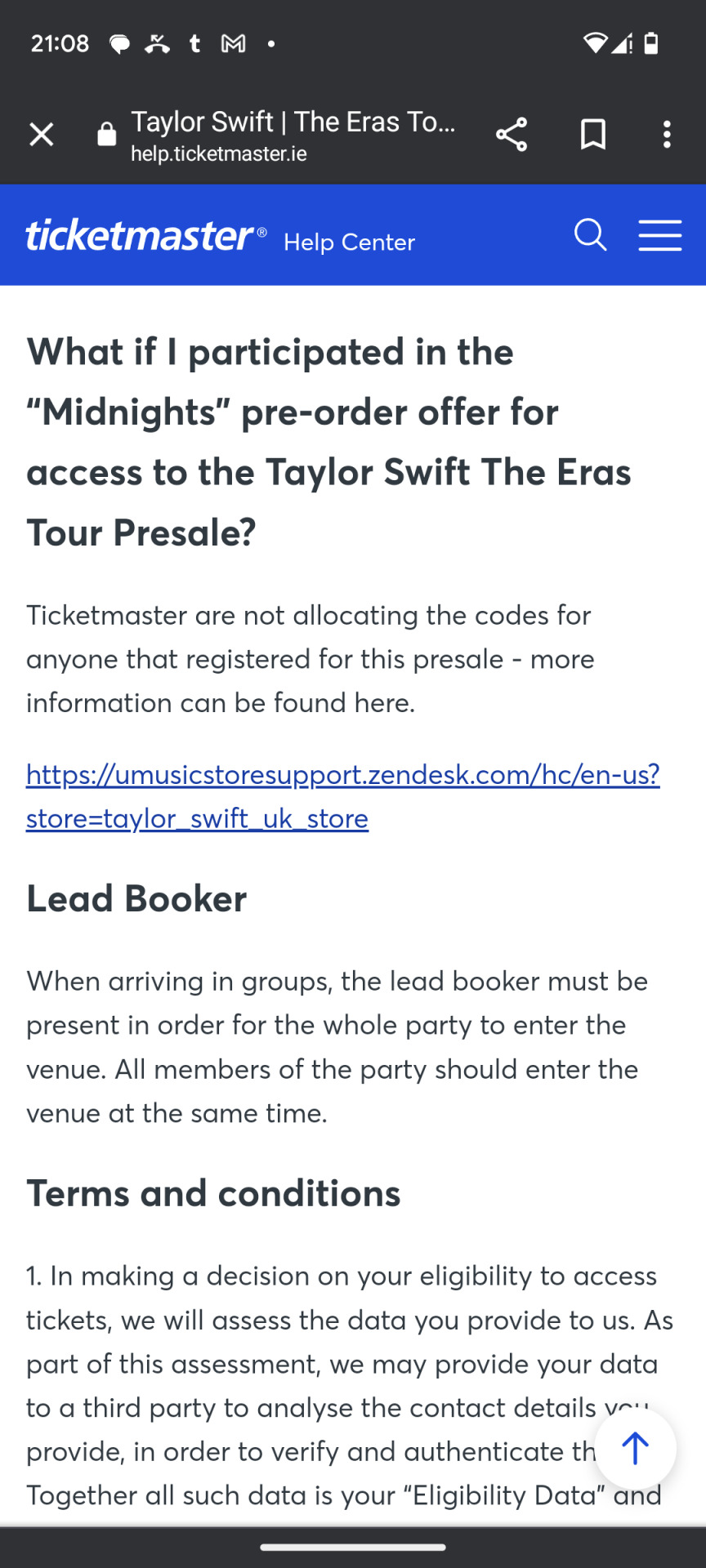Tap the share icon in toolbar
The width and height of the screenshot is (706, 1568).
coord(512,135)
